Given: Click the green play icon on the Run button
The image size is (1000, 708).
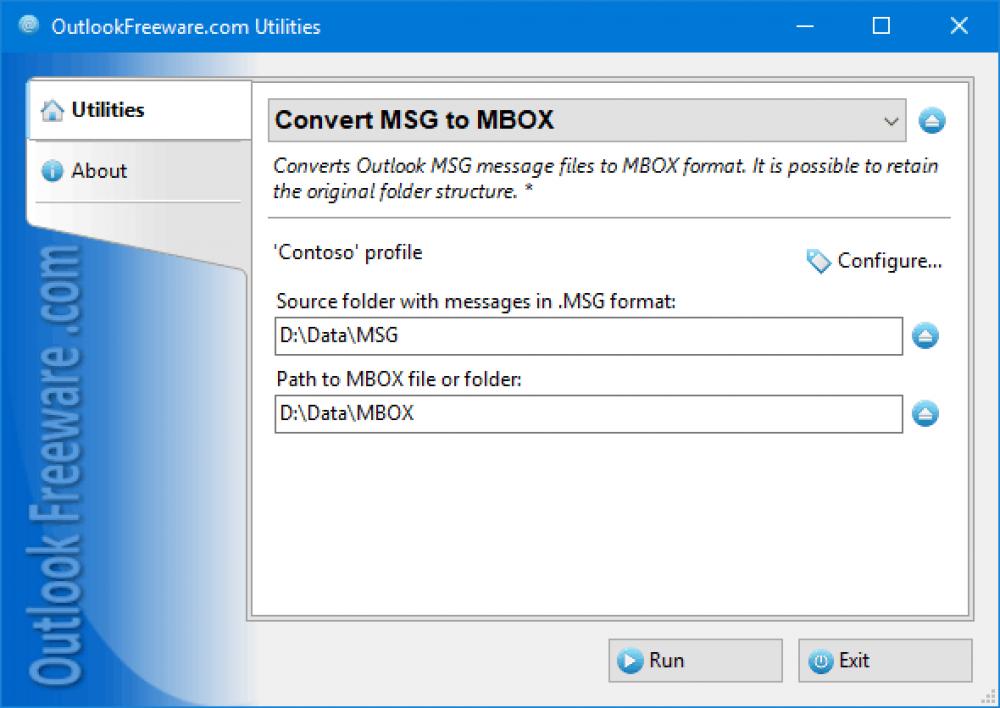Looking at the screenshot, I should [630, 660].
